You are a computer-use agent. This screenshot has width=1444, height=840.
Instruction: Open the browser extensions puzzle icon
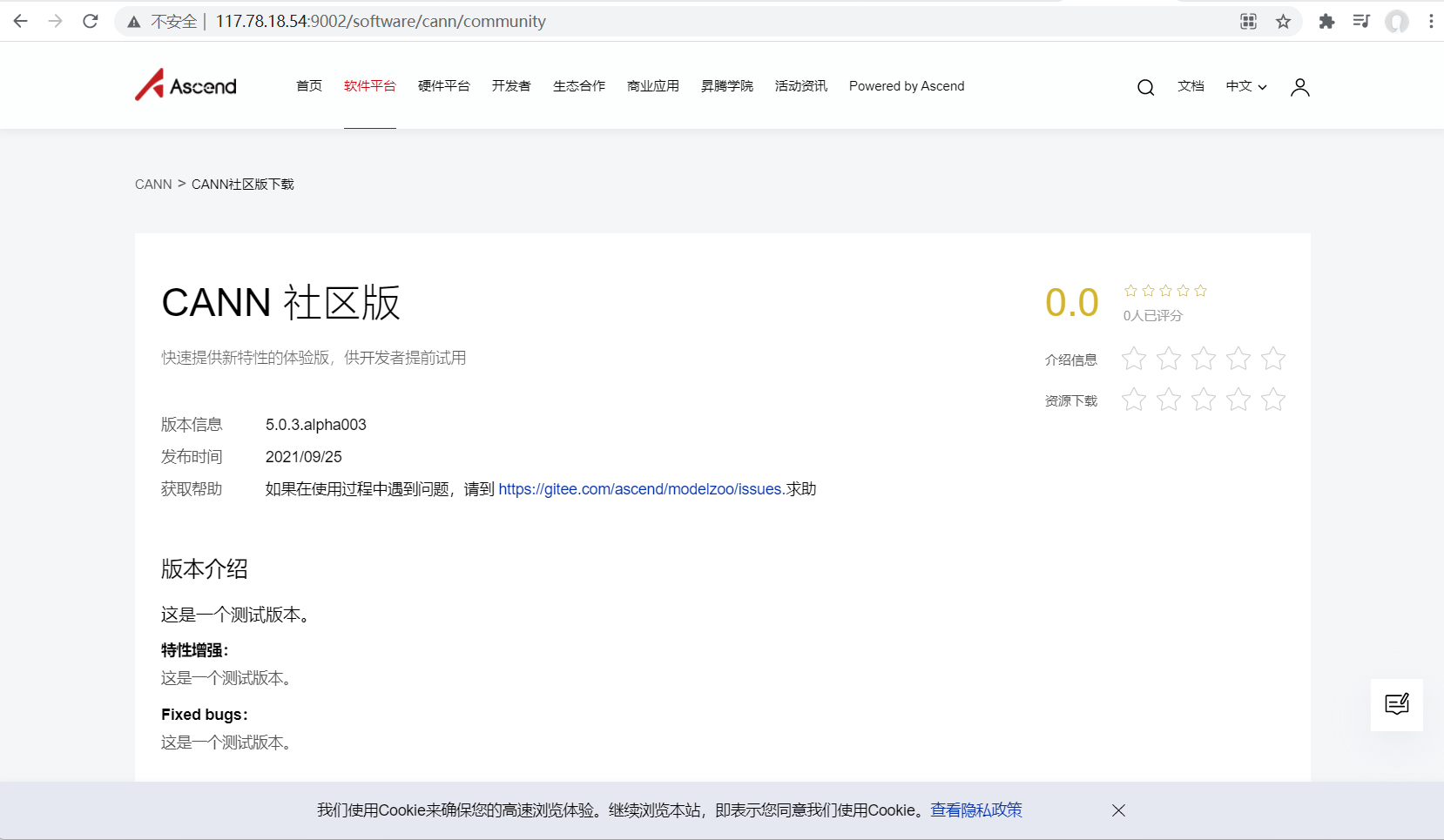(x=1326, y=22)
